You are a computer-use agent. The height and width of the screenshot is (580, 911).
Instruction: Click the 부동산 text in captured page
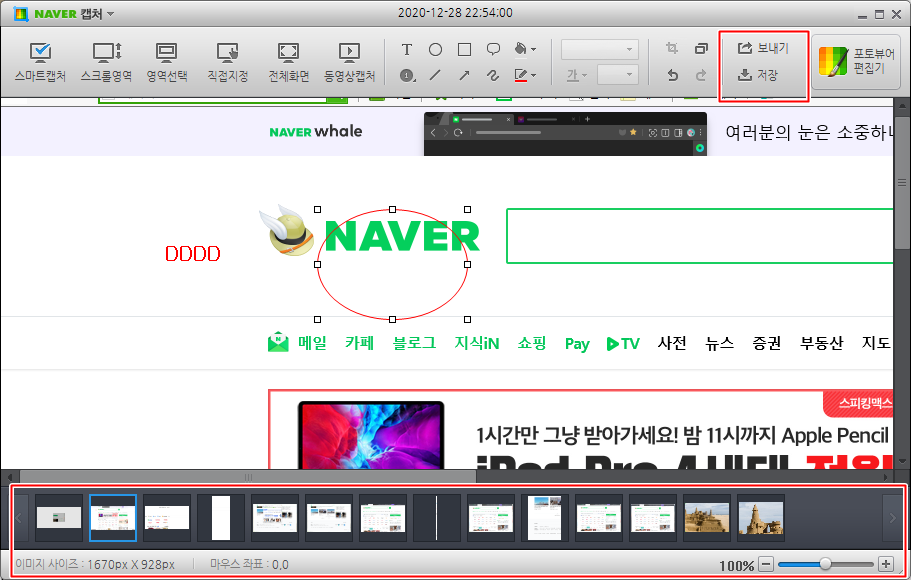[x=821, y=343]
